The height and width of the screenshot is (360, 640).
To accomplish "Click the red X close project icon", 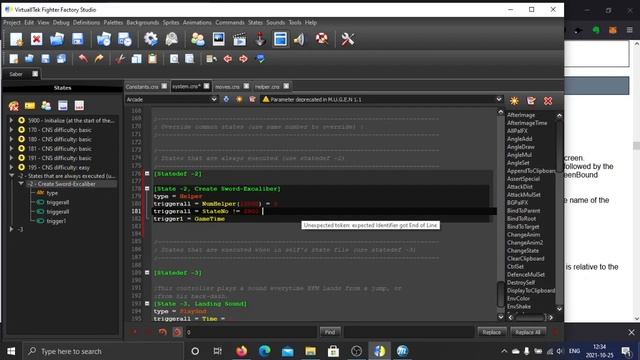I will click(x=36, y=39).
